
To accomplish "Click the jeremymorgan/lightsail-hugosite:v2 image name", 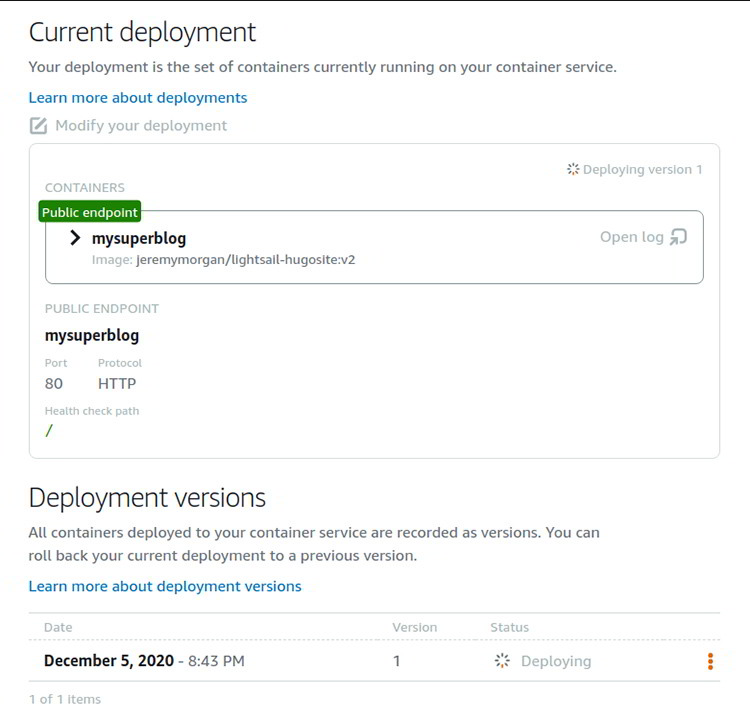I will pos(246,260).
